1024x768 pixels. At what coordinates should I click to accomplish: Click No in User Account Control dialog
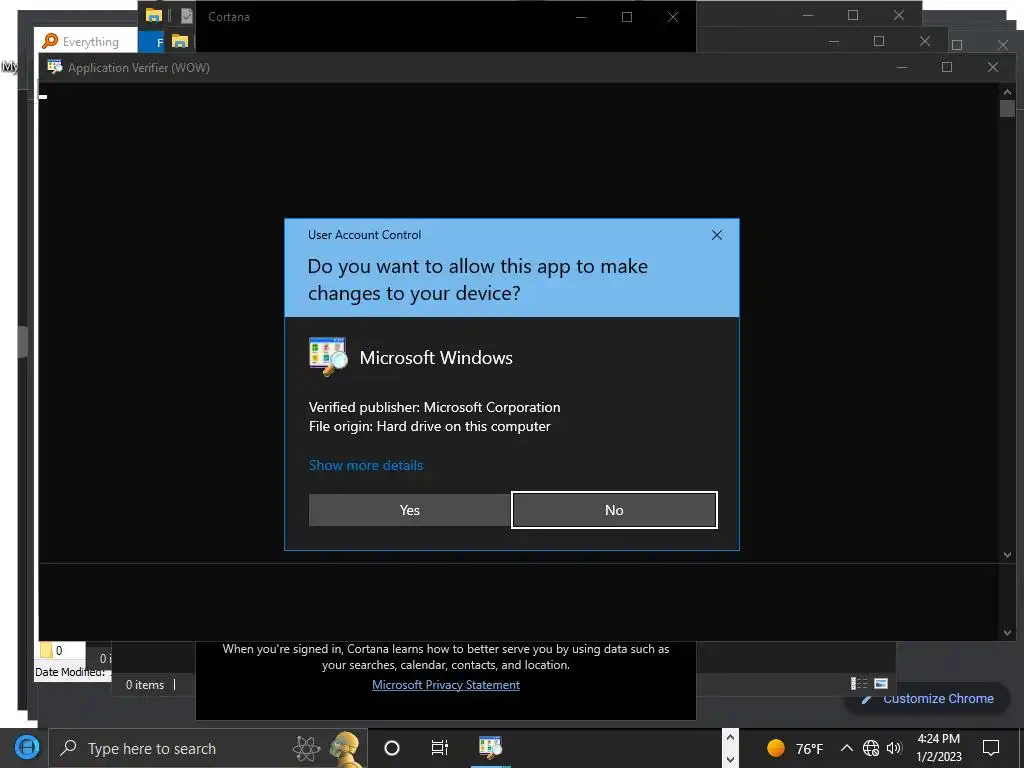614,510
